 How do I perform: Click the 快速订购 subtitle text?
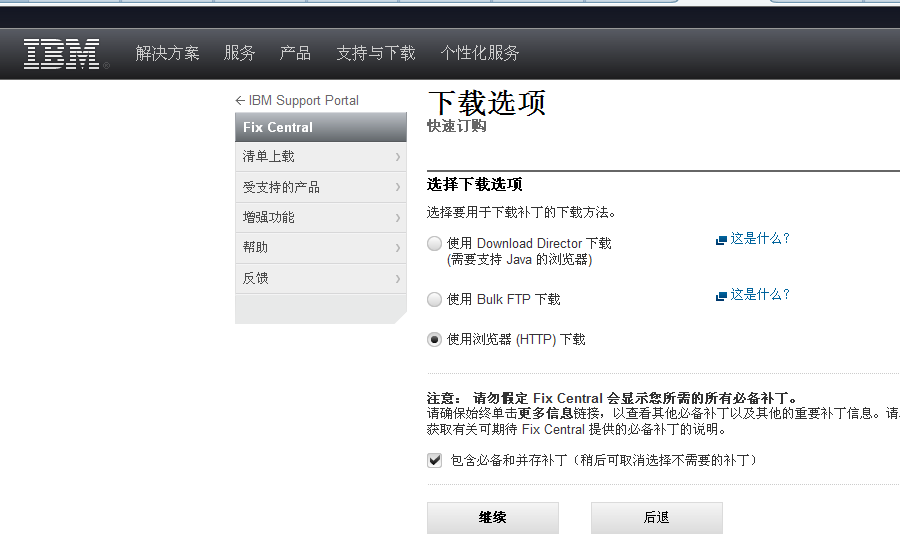point(457,126)
